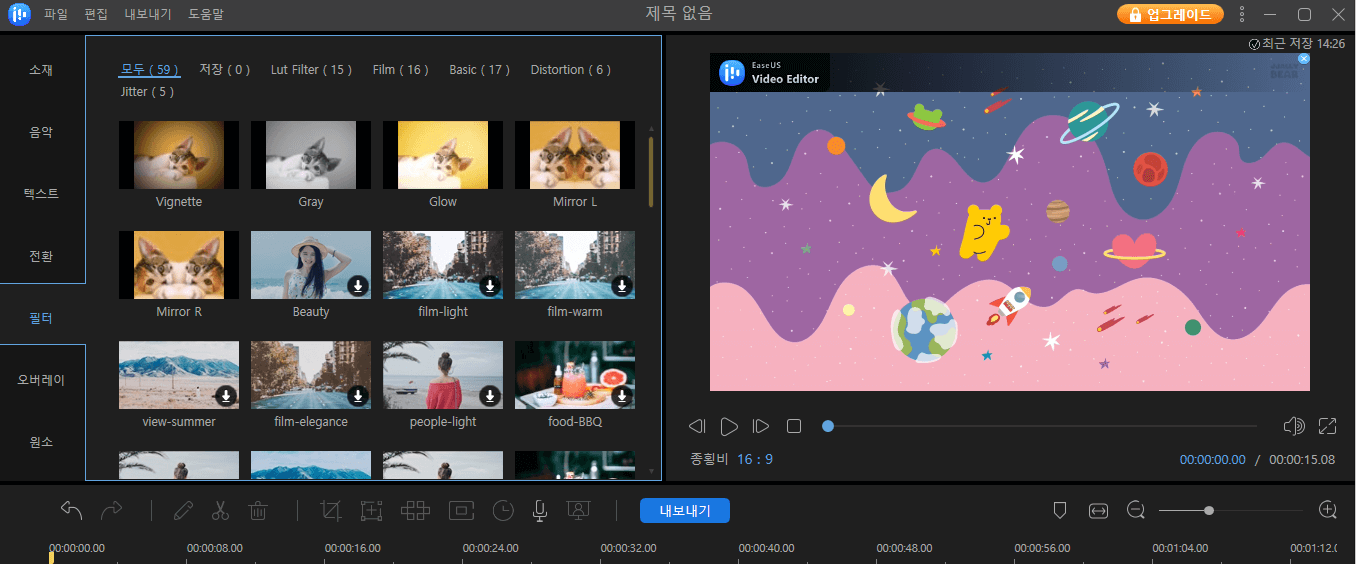Select the crop tool icon
This screenshot has height=564, width=1356.
[x=330, y=510]
